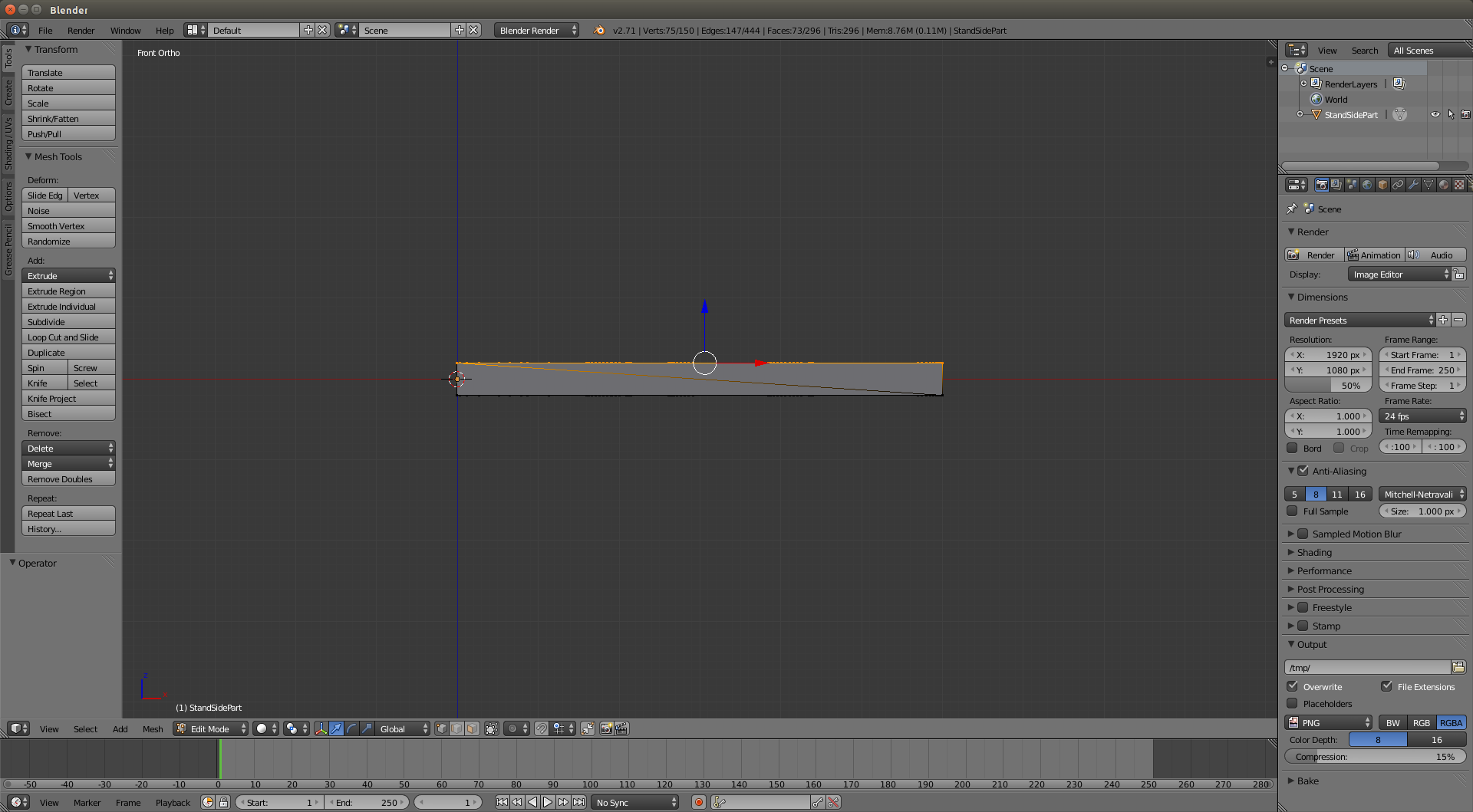Enable face select mode in header

(472, 729)
